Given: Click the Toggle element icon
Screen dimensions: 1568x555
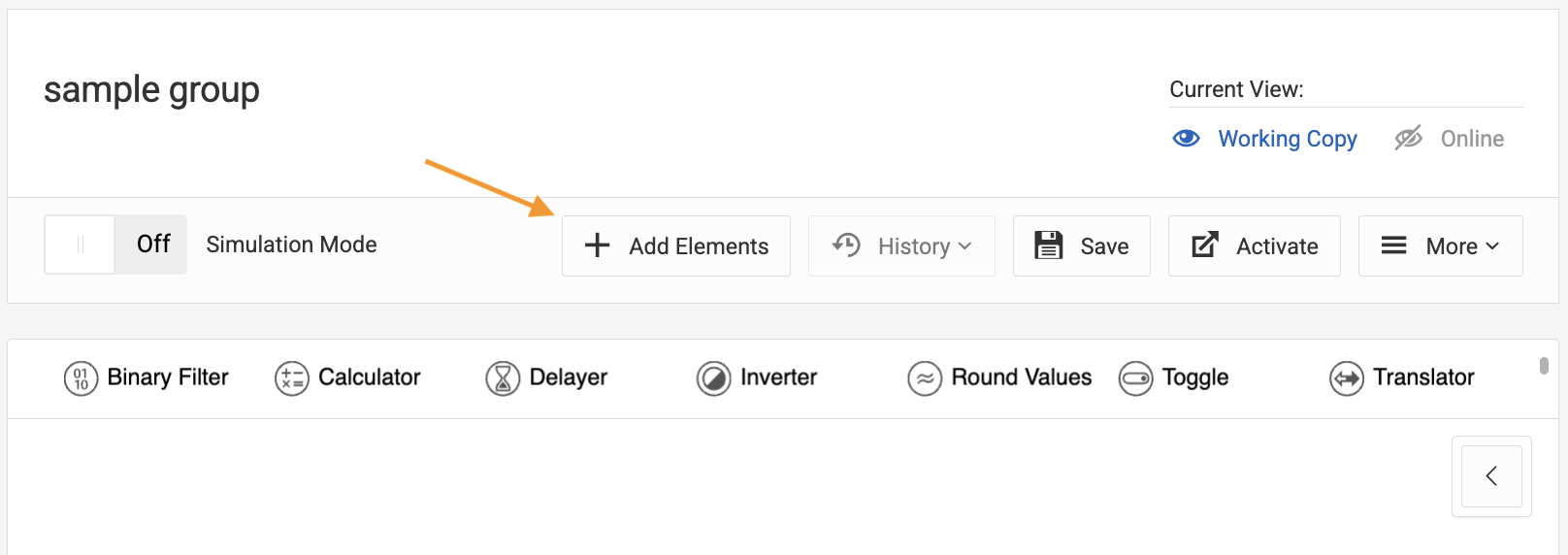Looking at the screenshot, I should (x=1135, y=378).
